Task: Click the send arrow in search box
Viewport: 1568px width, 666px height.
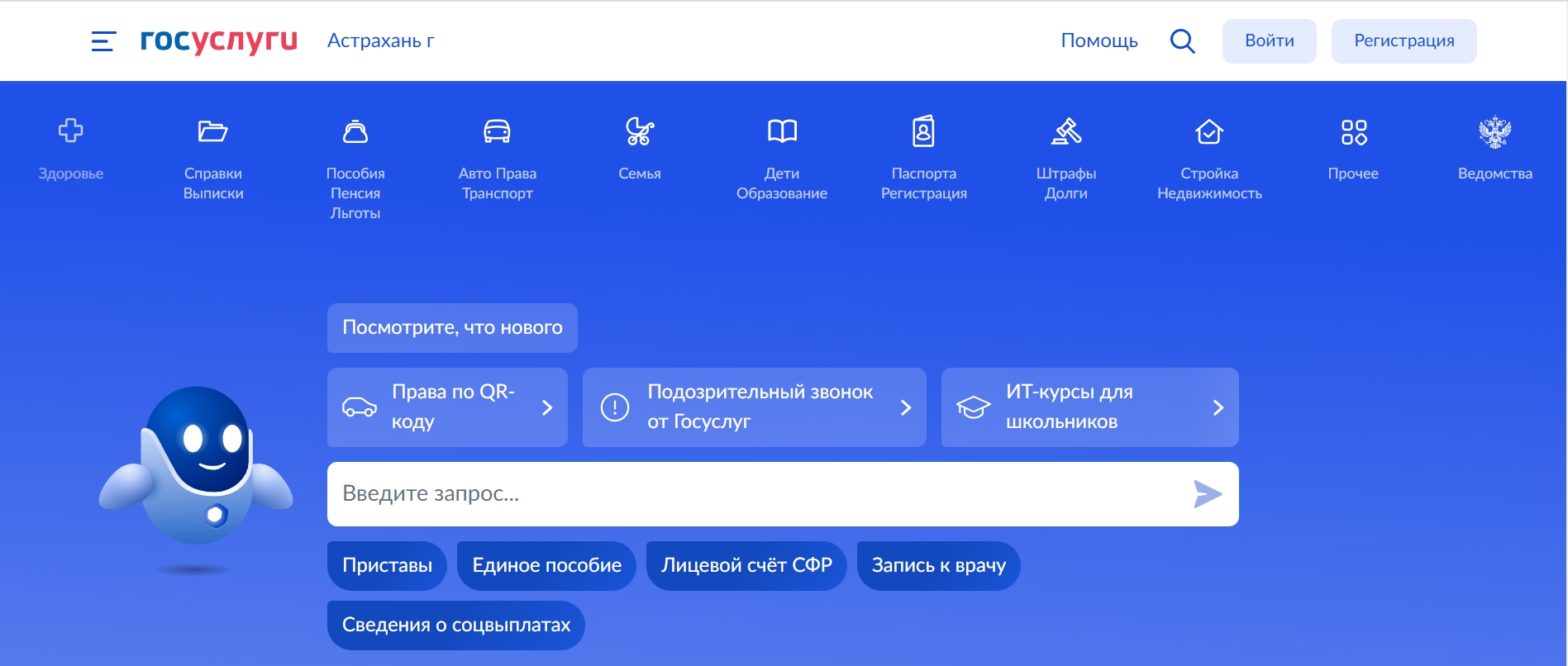Action: point(1208,494)
